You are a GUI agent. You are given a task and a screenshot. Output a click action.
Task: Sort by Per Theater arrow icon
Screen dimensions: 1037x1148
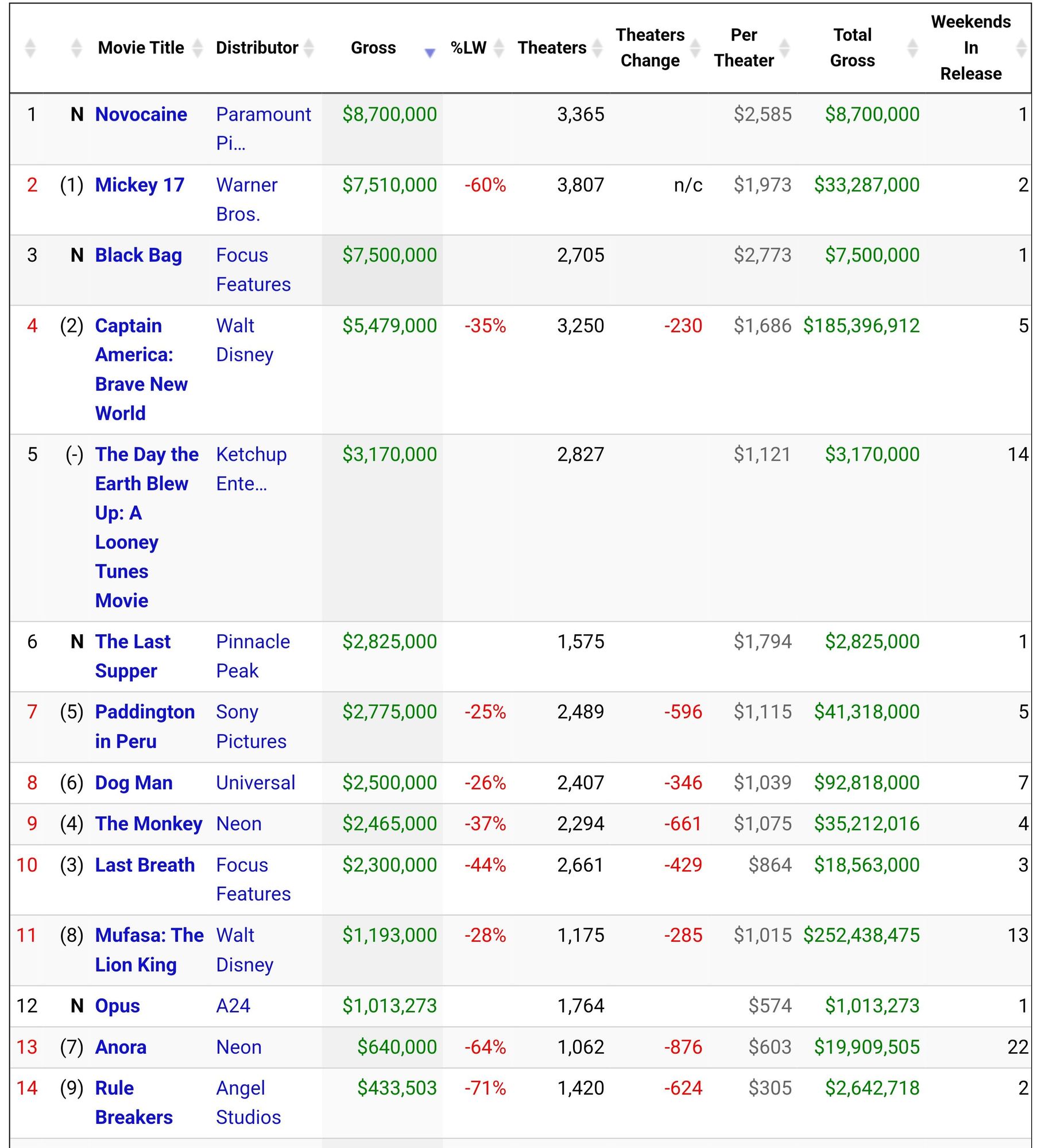[x=784, y=48]
